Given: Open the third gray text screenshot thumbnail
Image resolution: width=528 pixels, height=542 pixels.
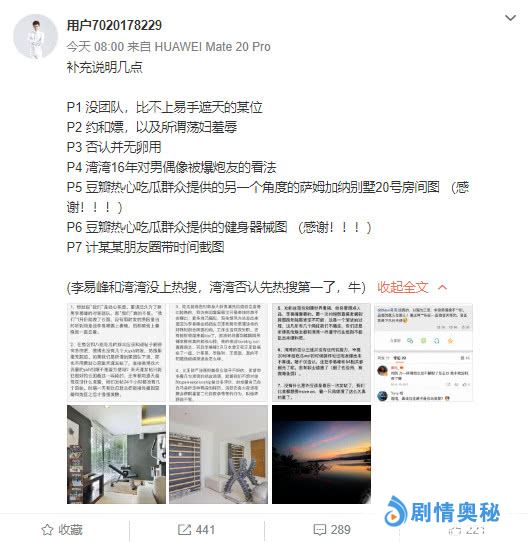Looking at the screenshot, I should pyautogui.click(x=321, y=353).
